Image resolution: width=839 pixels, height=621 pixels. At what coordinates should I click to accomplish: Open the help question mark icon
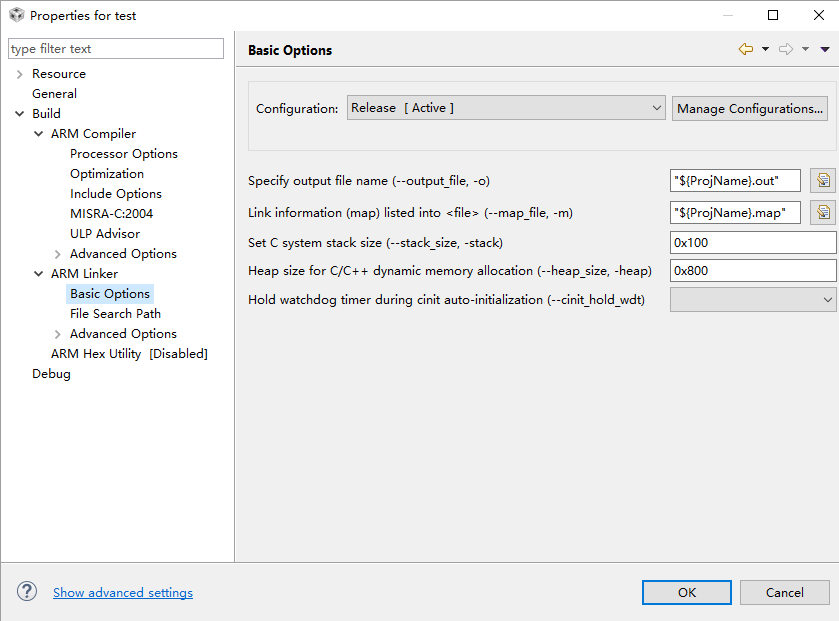click(x=27, y=592)
